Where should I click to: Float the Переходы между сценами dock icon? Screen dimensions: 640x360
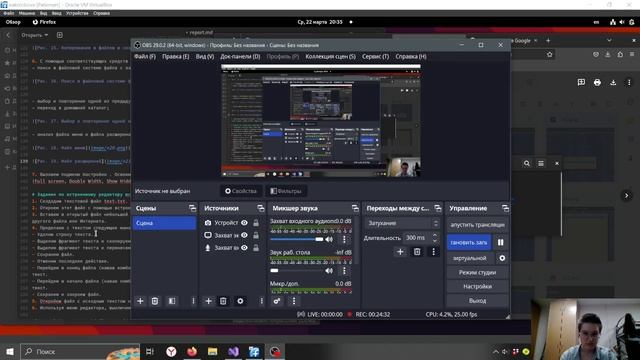pyautogui.click(x=438, y=208)
